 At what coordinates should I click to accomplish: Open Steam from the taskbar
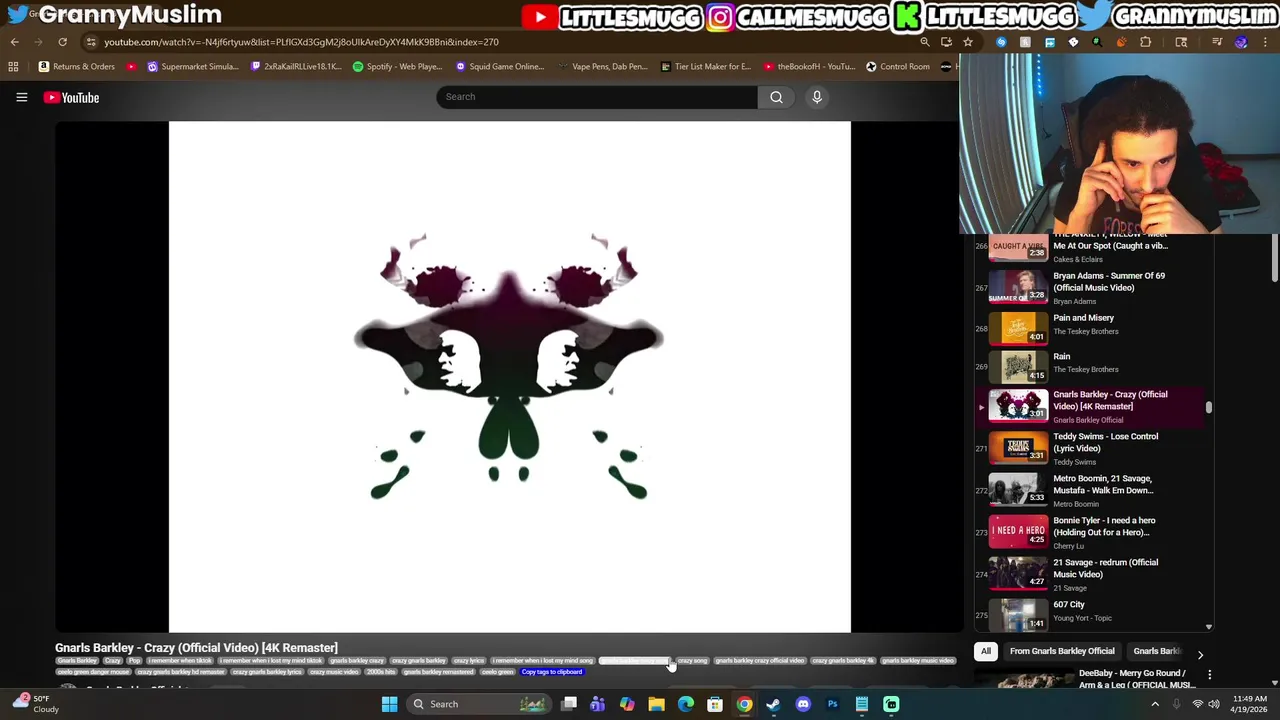click(773, 704)
